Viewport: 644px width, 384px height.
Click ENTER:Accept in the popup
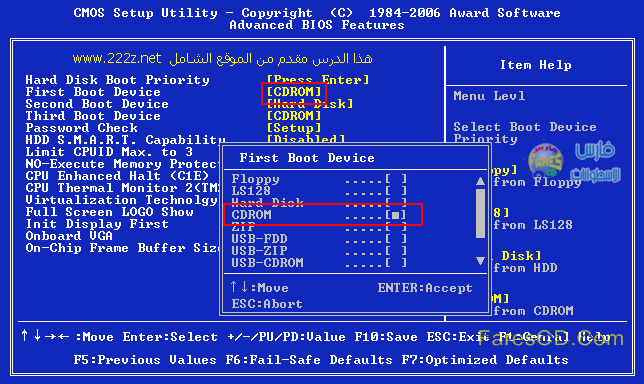[x=425, y=288]
